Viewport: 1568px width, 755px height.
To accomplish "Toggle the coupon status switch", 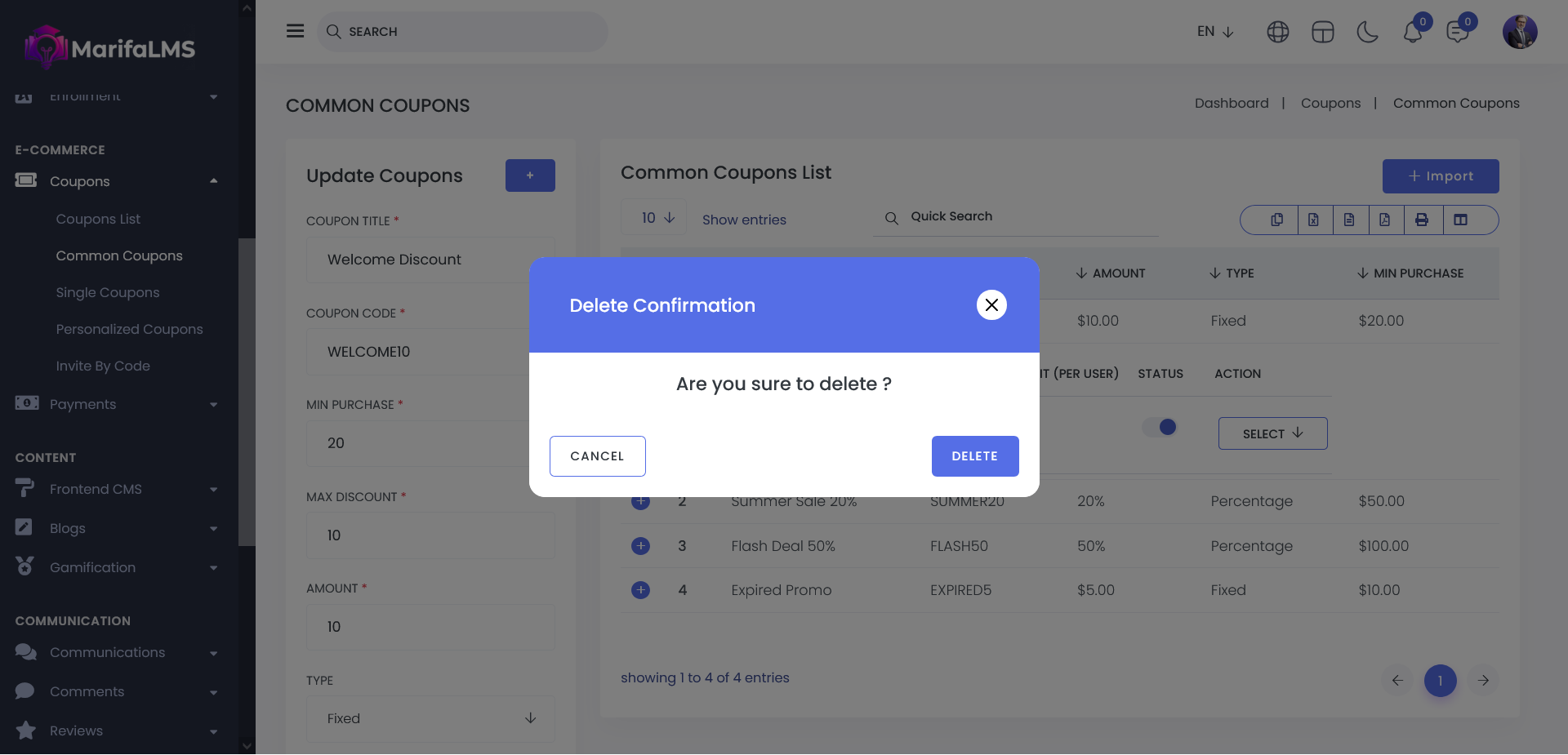I will [x=1160, y=427].
